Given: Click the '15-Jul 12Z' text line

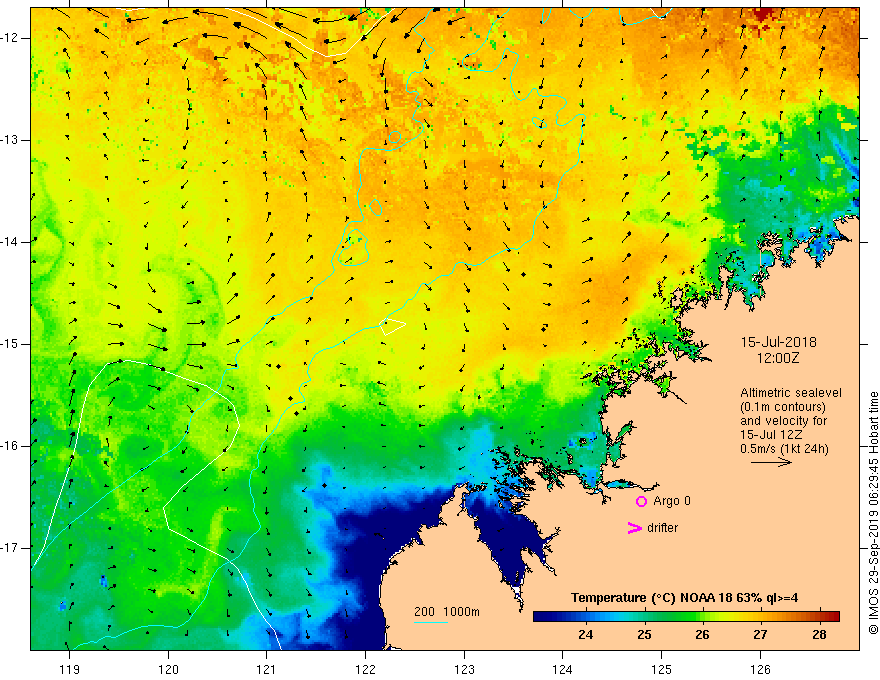Looking at the screenshot, I should click(x=771, y=435).
